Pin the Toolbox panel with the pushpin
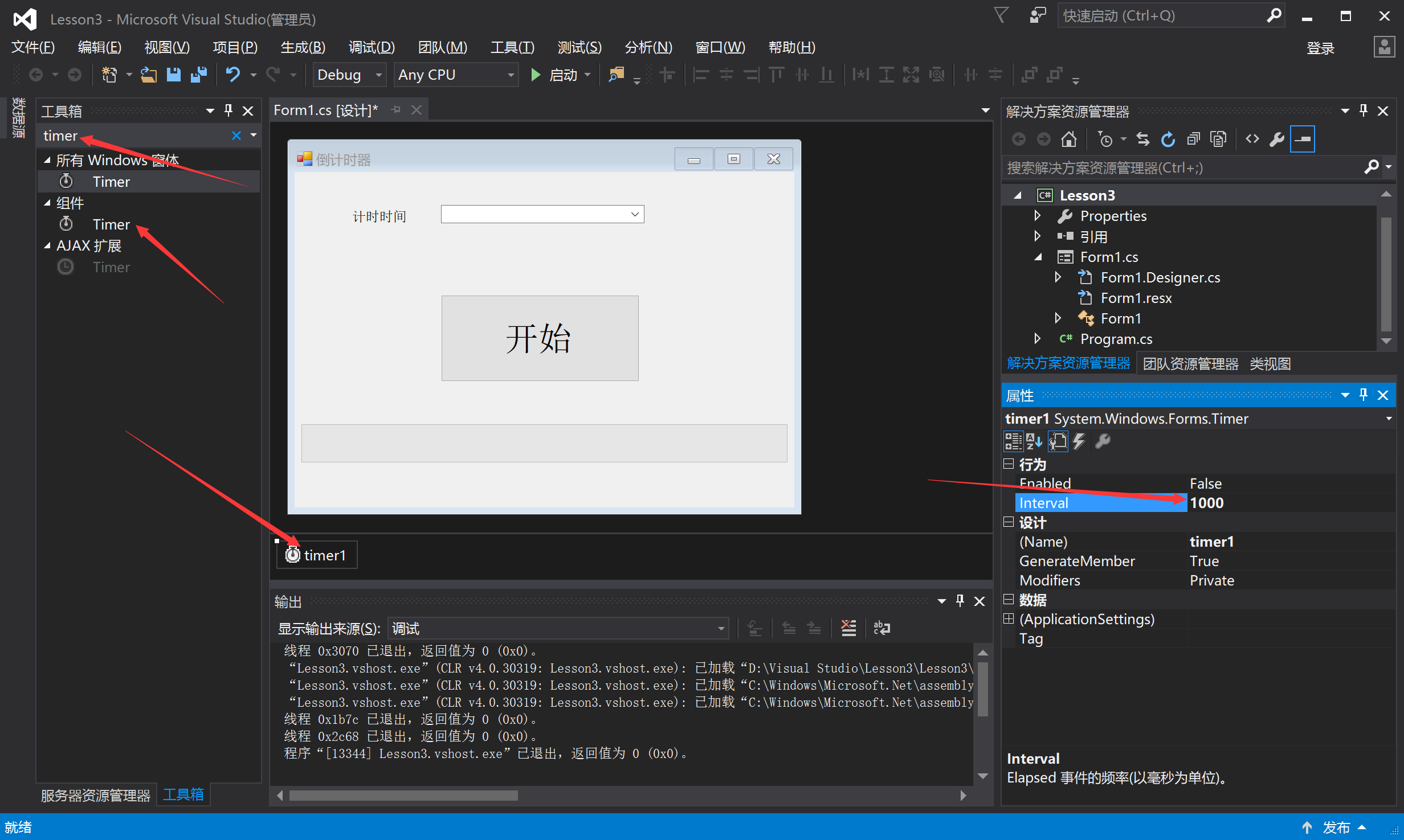This screenshot has height=840, width=1404. (228, 110)
